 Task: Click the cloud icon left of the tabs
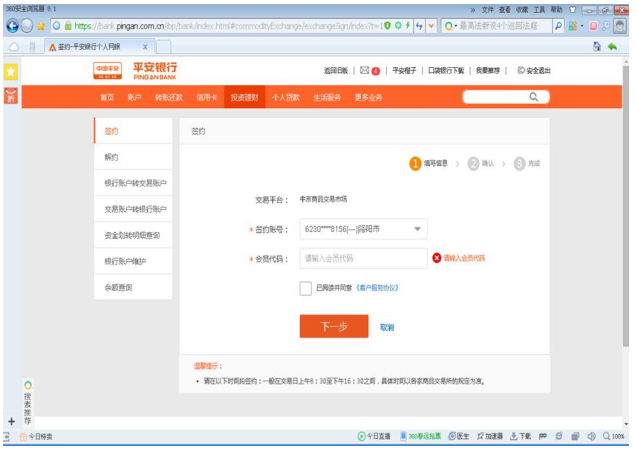tap(14, 47)
